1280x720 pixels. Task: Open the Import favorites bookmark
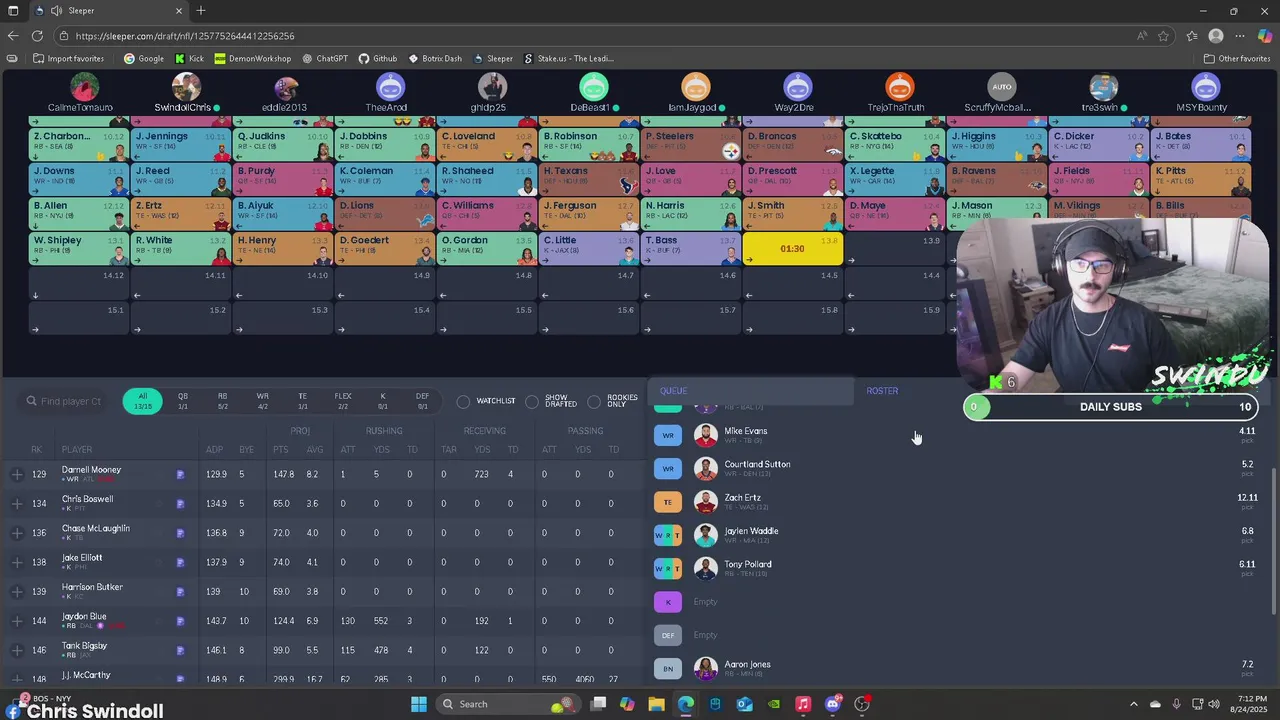(68, 58)
